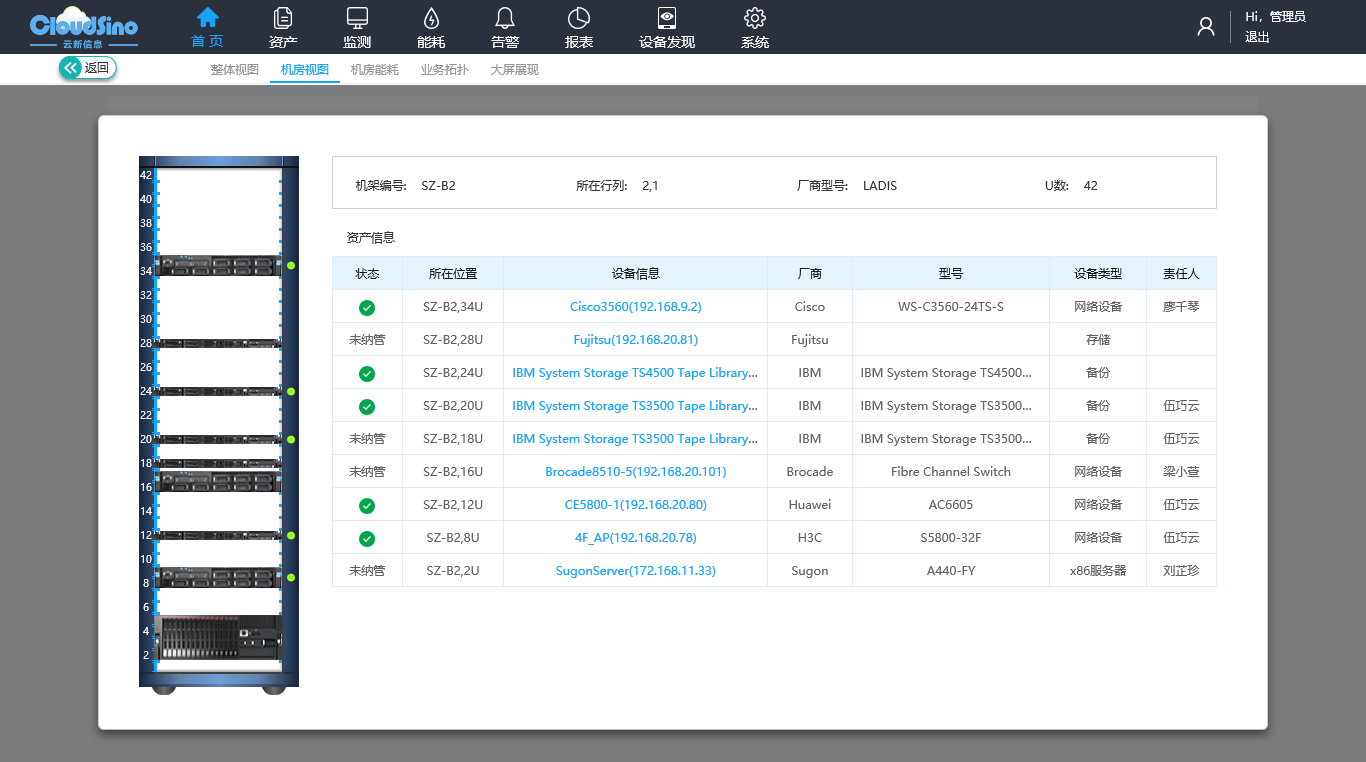Switch to the 整体视图 tab

tap(234, 70)
